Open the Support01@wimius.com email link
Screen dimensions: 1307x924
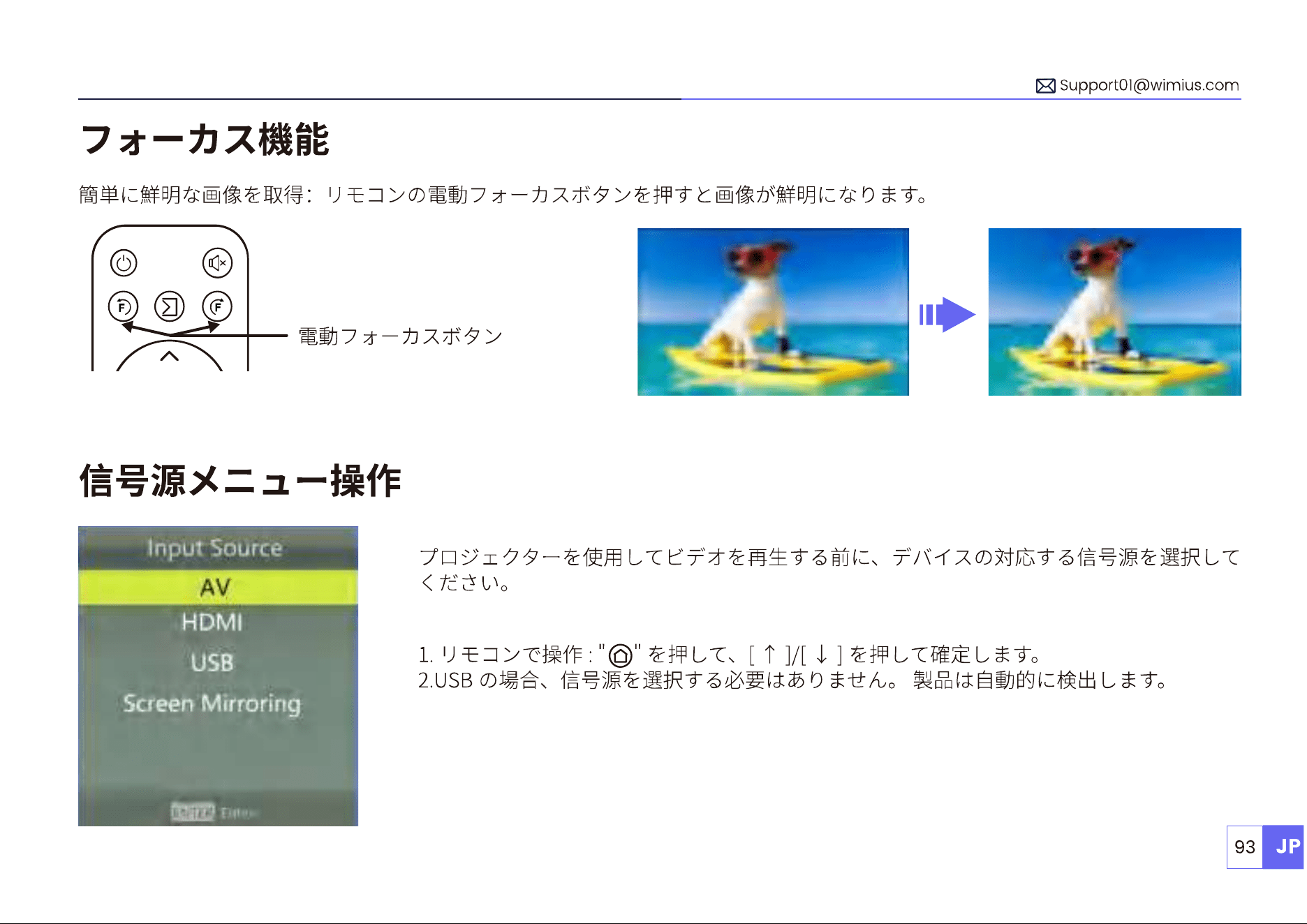pyautogui.click(x=1149, y=85)
